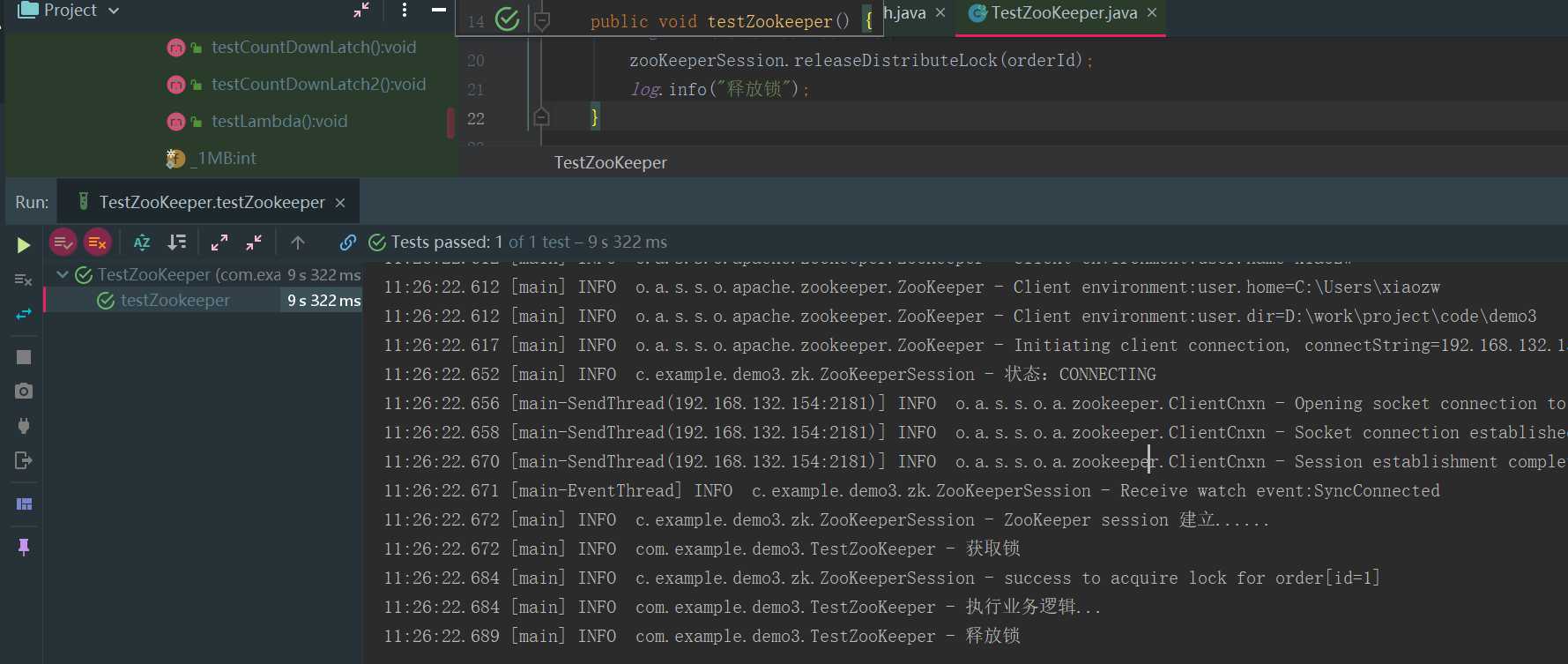
Task: Click the green run gutter icon beside testZookeeper()
Action: coord(507,19)
